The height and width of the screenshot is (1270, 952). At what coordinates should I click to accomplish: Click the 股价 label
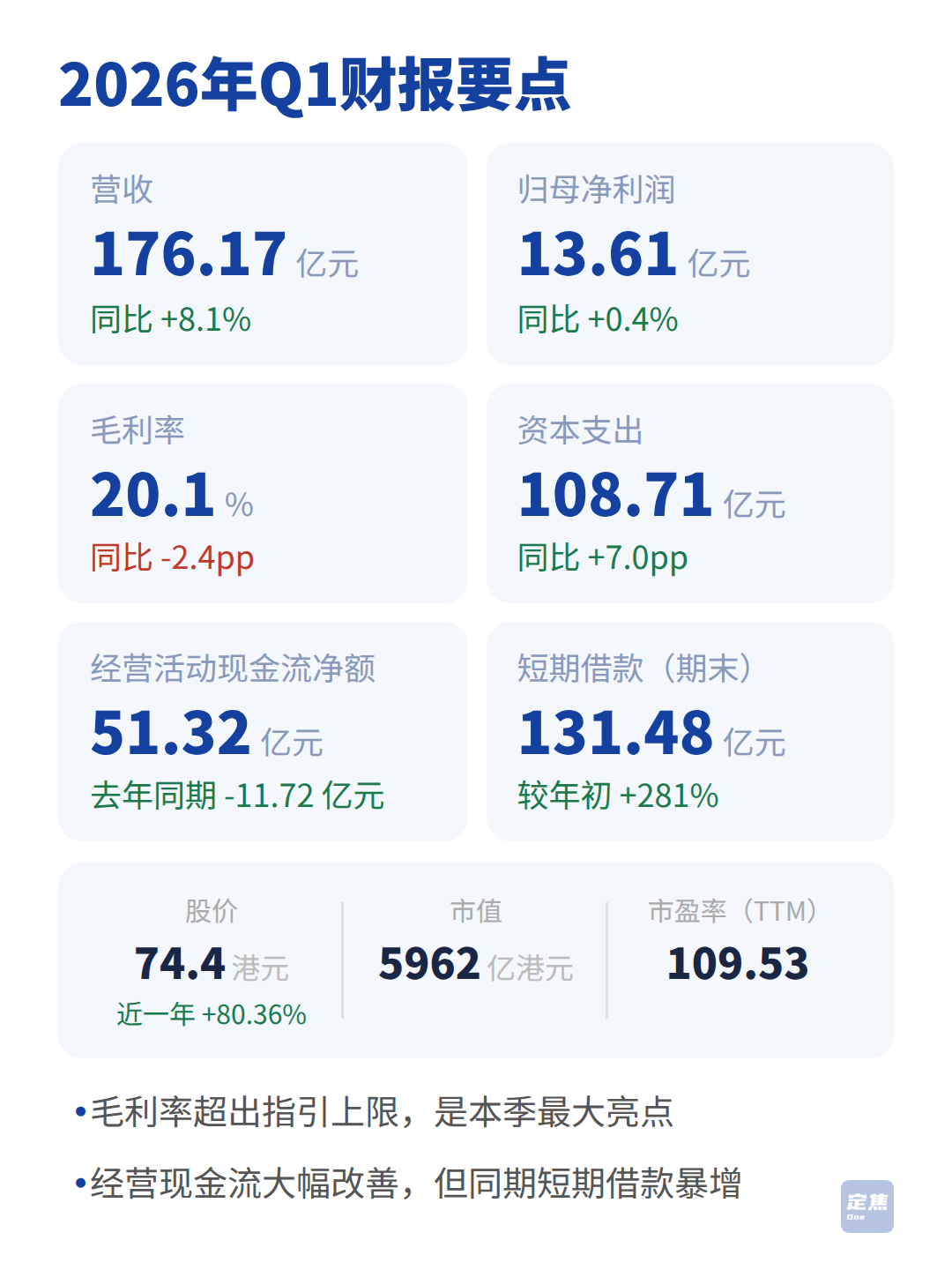click(212, 911)
